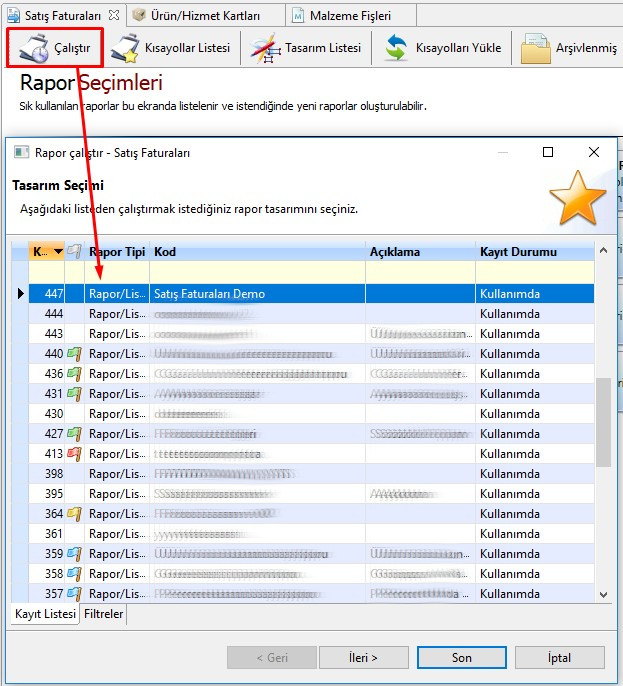Click the blue flag on row 359

(74, 553)
